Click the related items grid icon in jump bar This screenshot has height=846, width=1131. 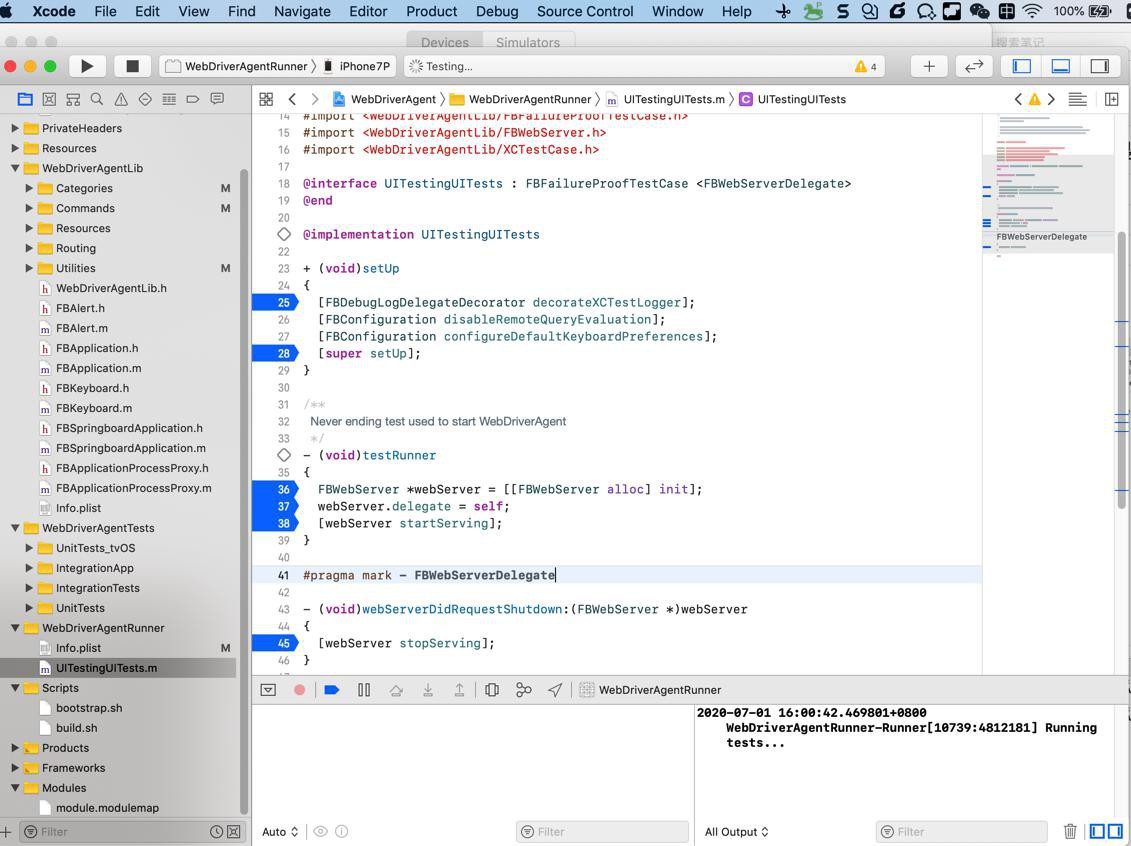click(x=266, y=100)
